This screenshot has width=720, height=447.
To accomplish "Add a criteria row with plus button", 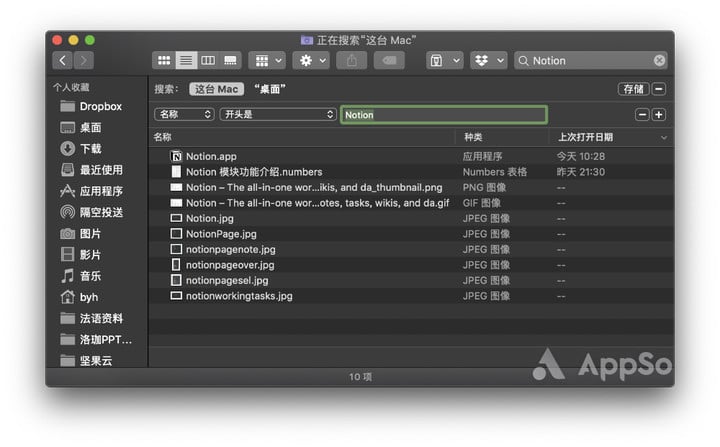I will tap(659, 114).
